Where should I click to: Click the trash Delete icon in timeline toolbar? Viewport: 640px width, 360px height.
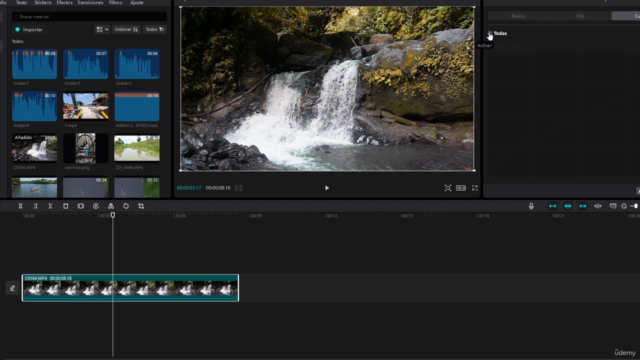(66, 206)
